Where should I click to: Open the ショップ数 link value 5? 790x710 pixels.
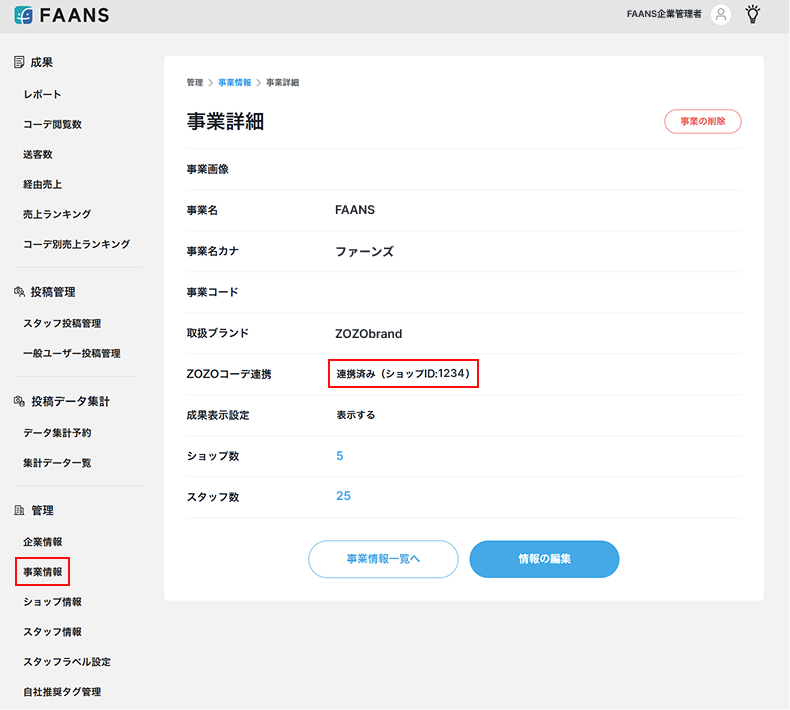tap(340, 456)
